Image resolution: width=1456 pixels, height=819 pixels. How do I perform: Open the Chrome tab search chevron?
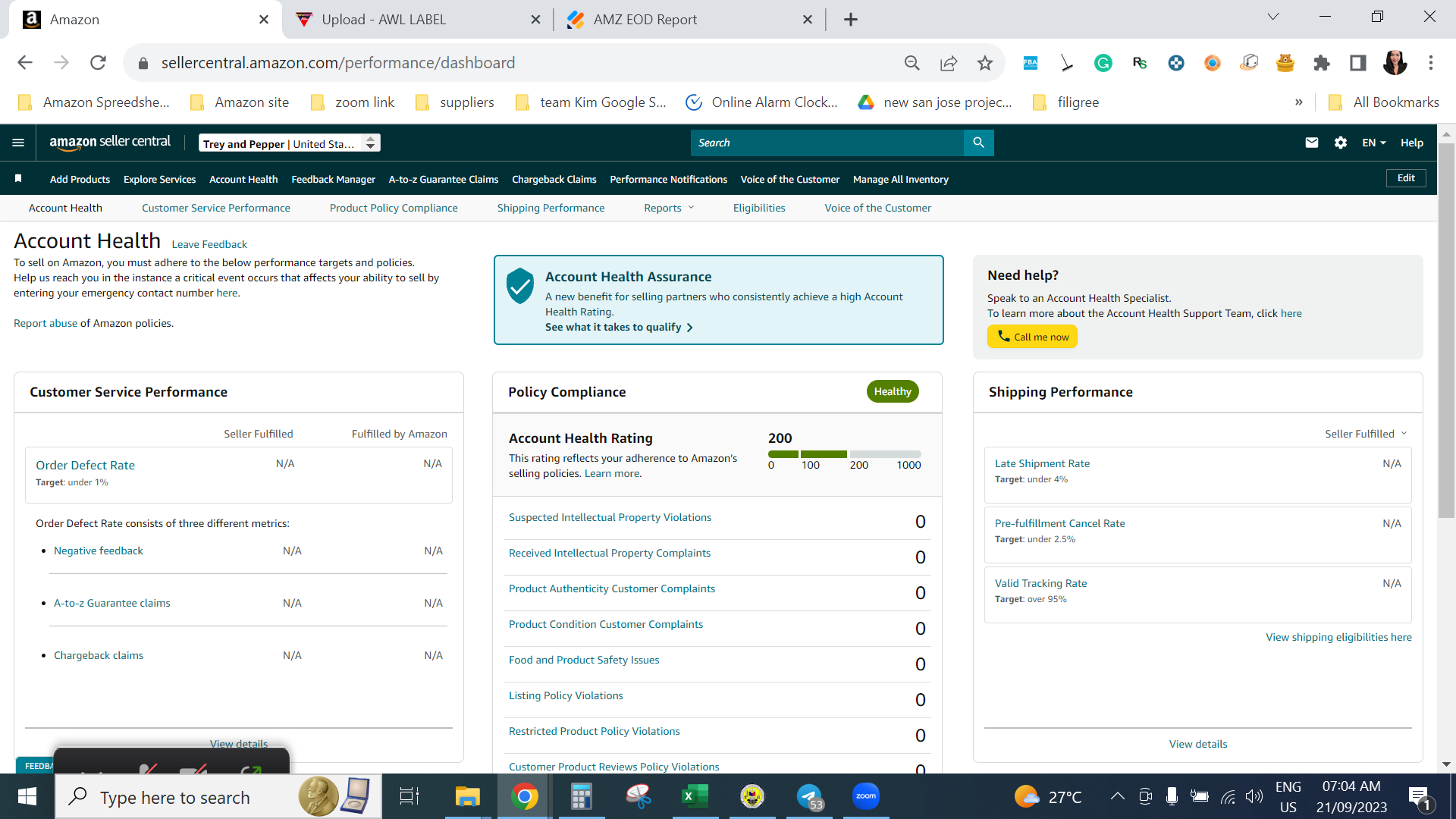click(1273, 17)
